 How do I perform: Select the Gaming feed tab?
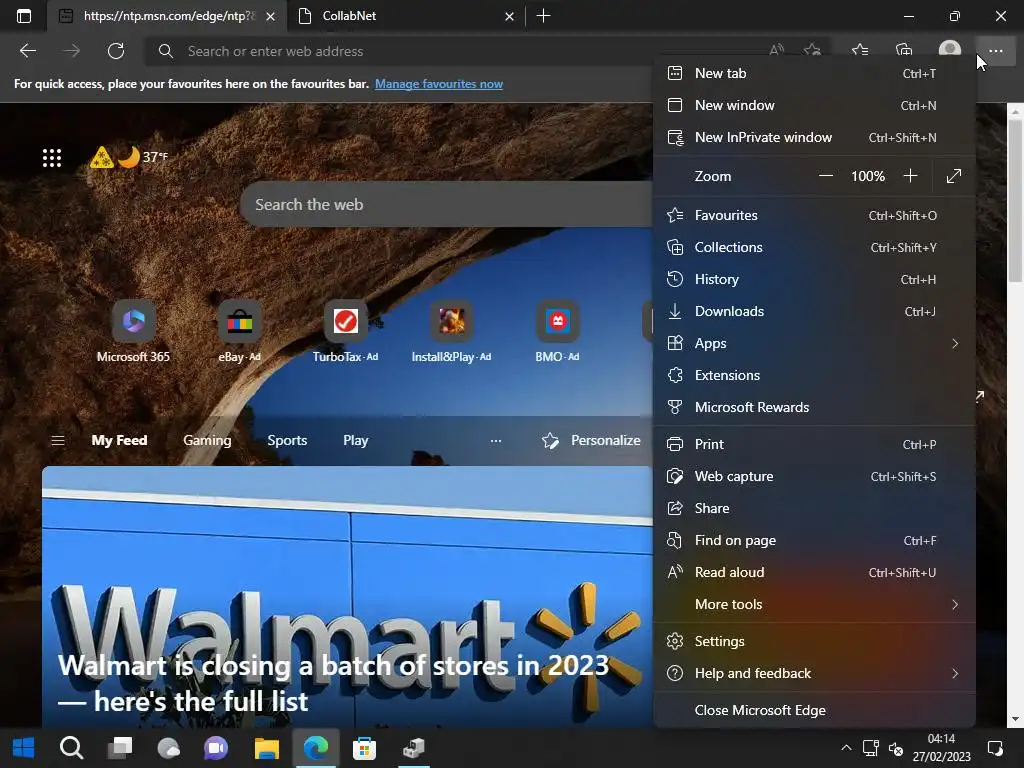tap(207, 441)
